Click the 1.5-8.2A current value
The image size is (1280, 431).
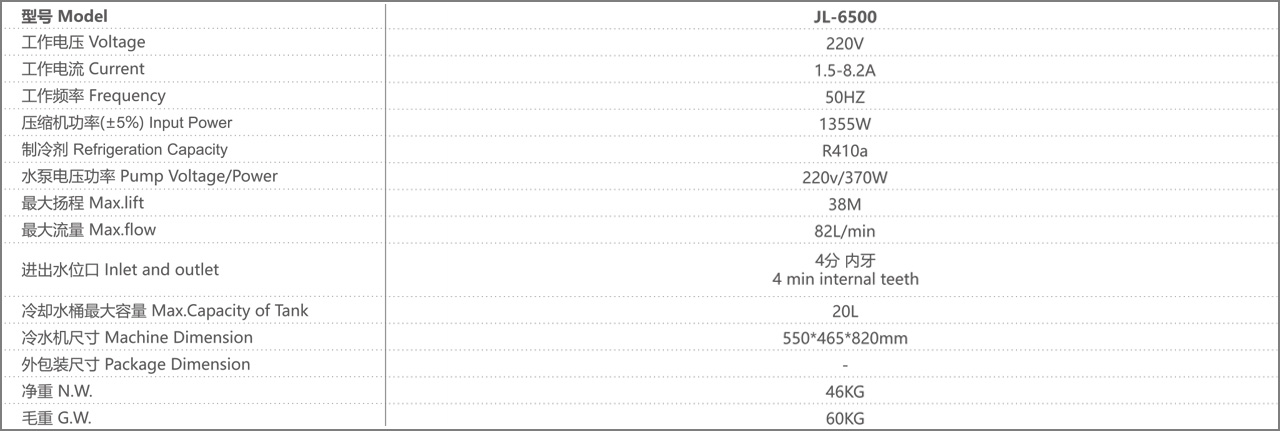[845, 70]
